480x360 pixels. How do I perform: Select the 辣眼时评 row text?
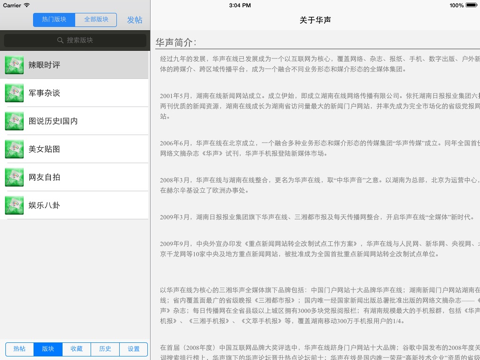44,65
